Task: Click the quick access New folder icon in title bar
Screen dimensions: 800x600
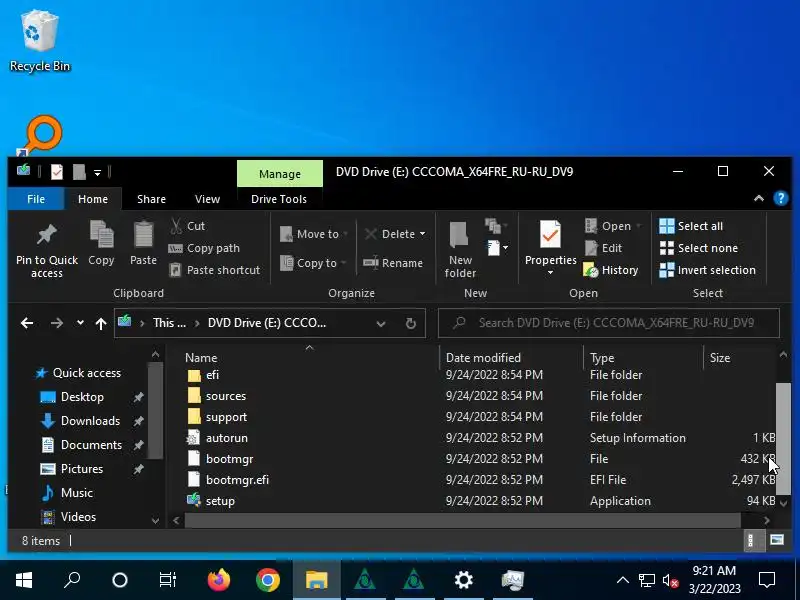Action: click(x=79, y=171)
